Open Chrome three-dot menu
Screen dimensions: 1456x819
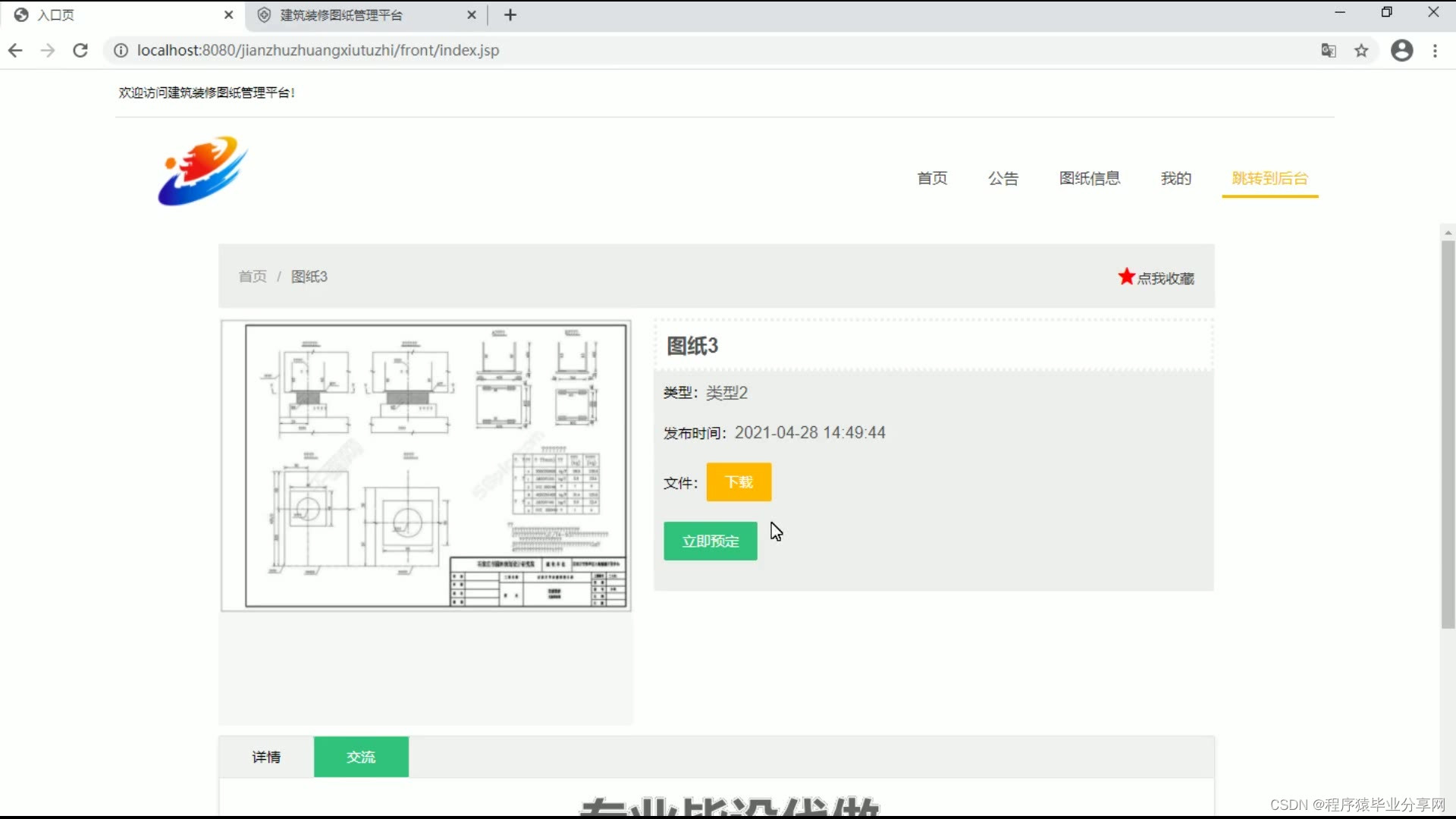[x=1435, y=51]
